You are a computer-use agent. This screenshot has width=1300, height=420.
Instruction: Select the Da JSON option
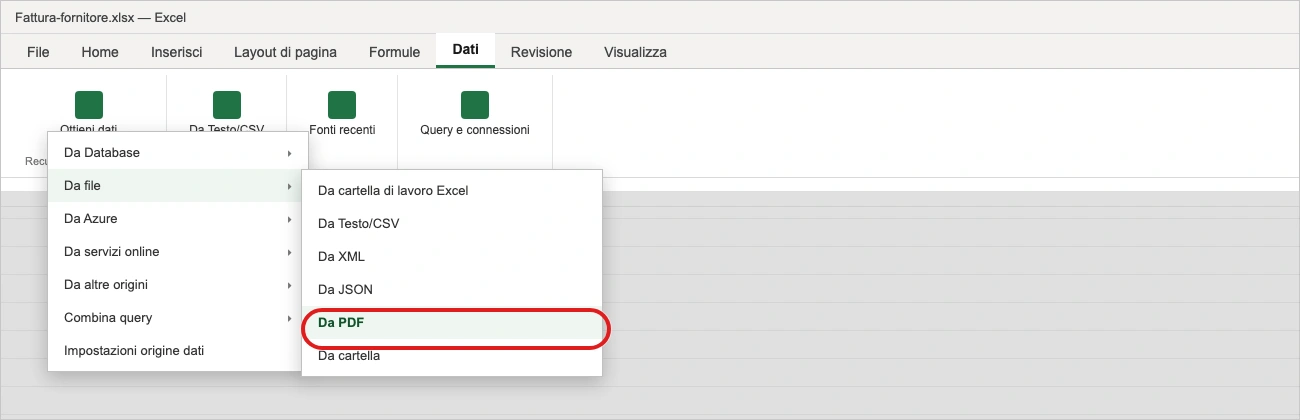click(x=452, y=289)
